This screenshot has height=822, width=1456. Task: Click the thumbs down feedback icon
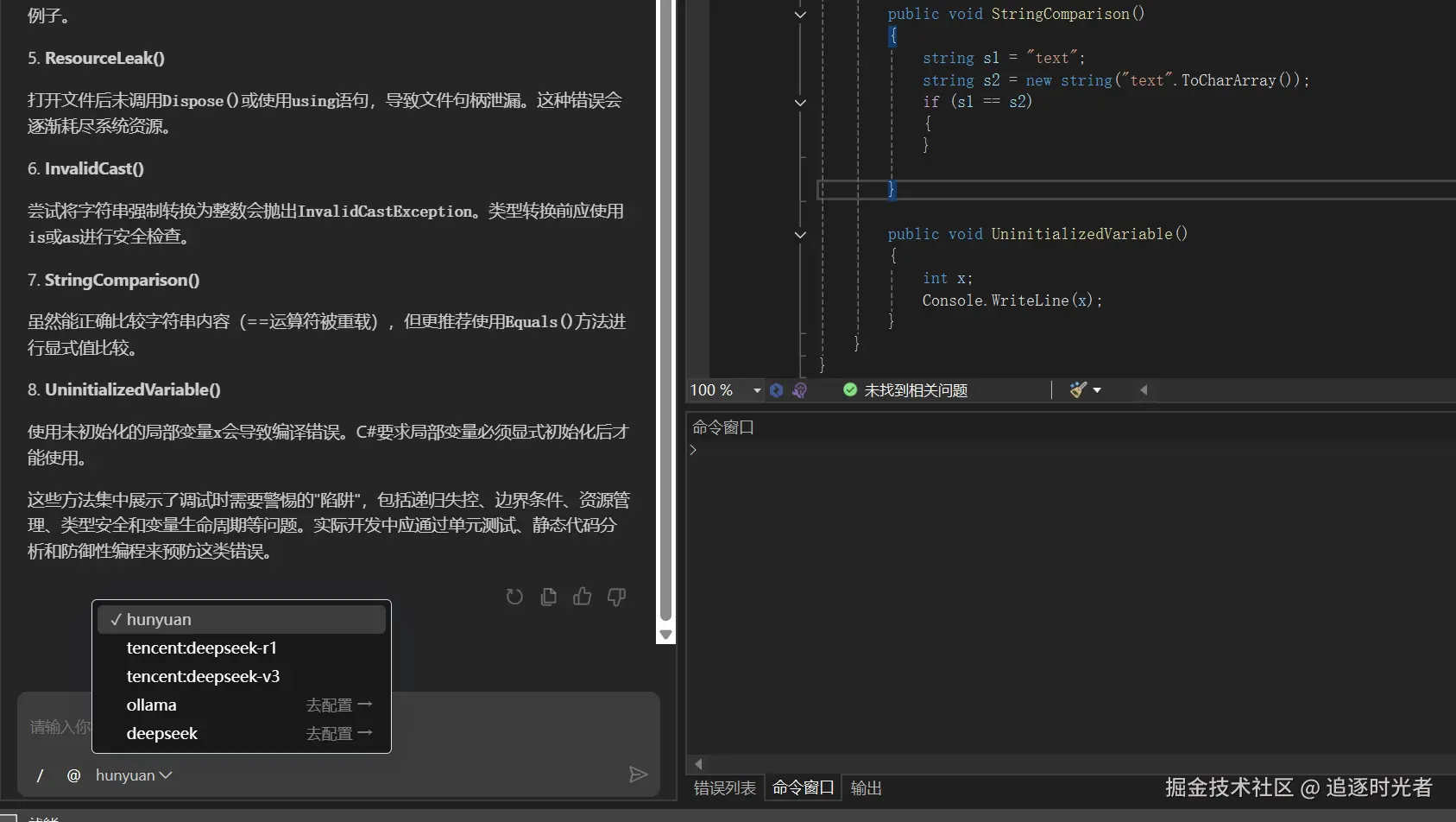pos(616,597)
